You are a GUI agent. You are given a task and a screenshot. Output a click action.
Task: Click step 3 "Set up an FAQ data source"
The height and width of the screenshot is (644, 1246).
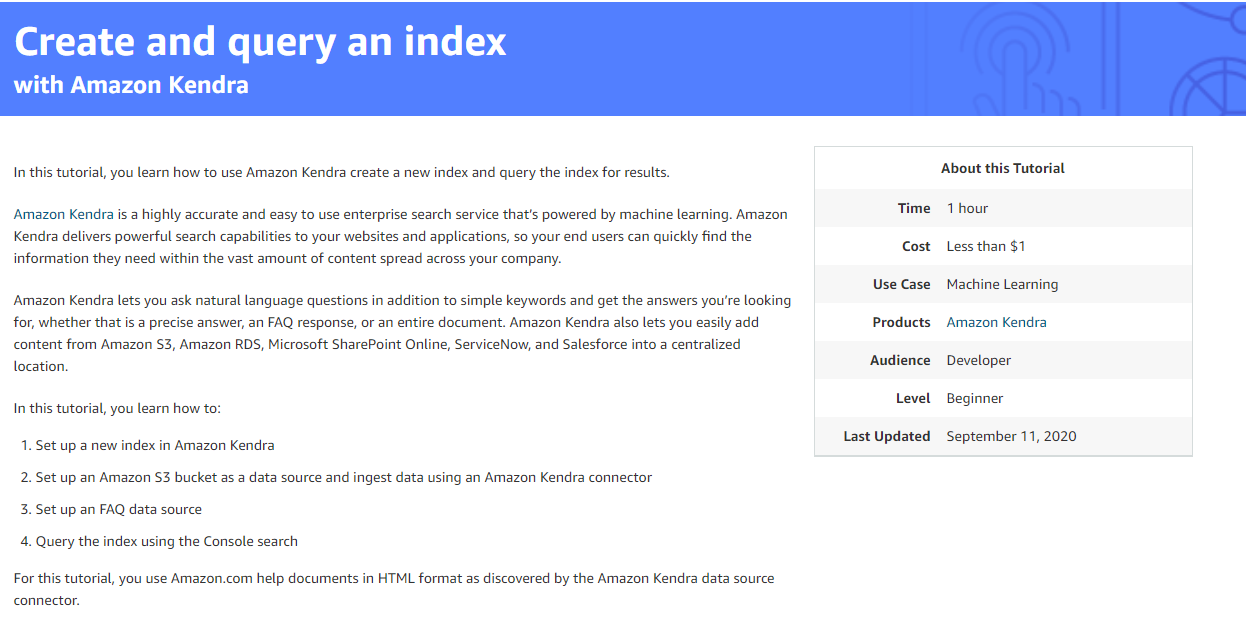pyautogui.click(x=119, y=509)
